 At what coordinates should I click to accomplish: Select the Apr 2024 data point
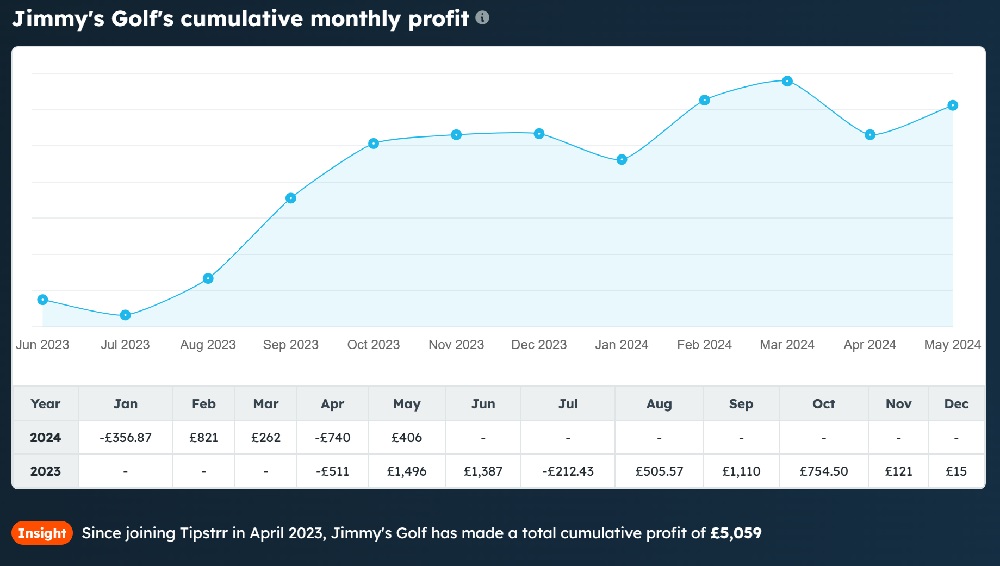click(870, 135)
